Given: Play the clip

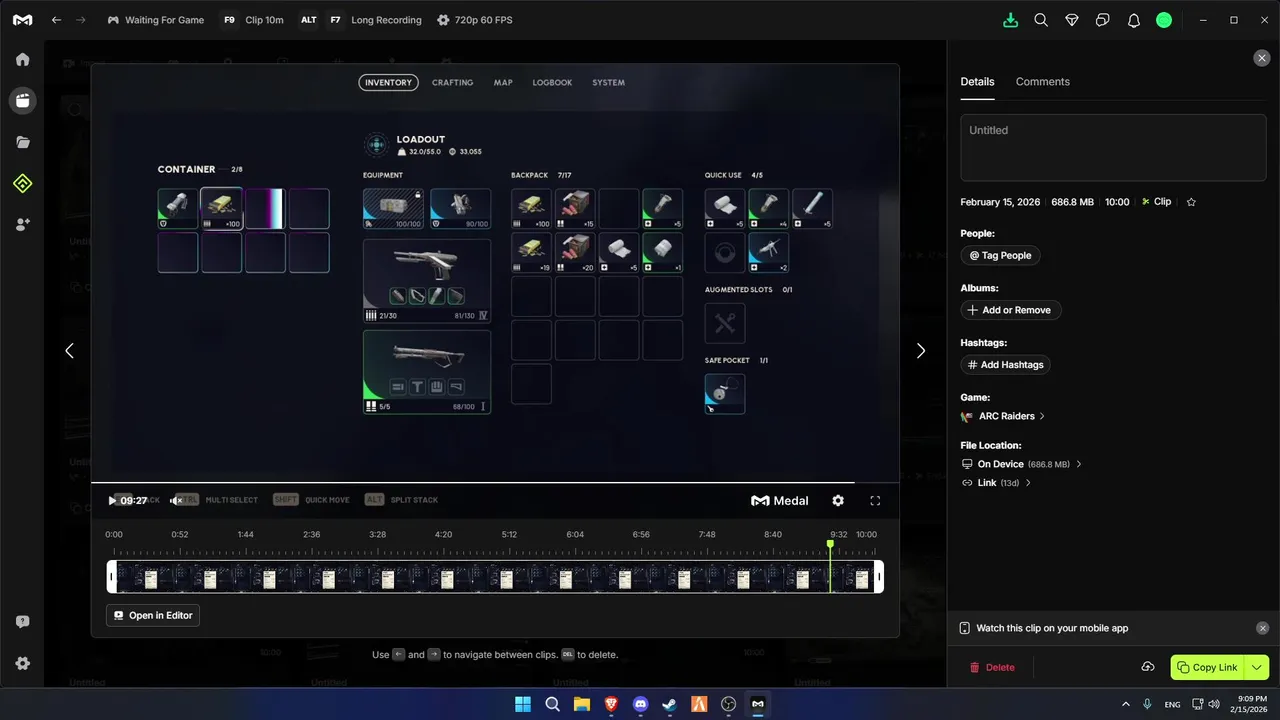Looking at the screenshot, I should click(112, 501).
